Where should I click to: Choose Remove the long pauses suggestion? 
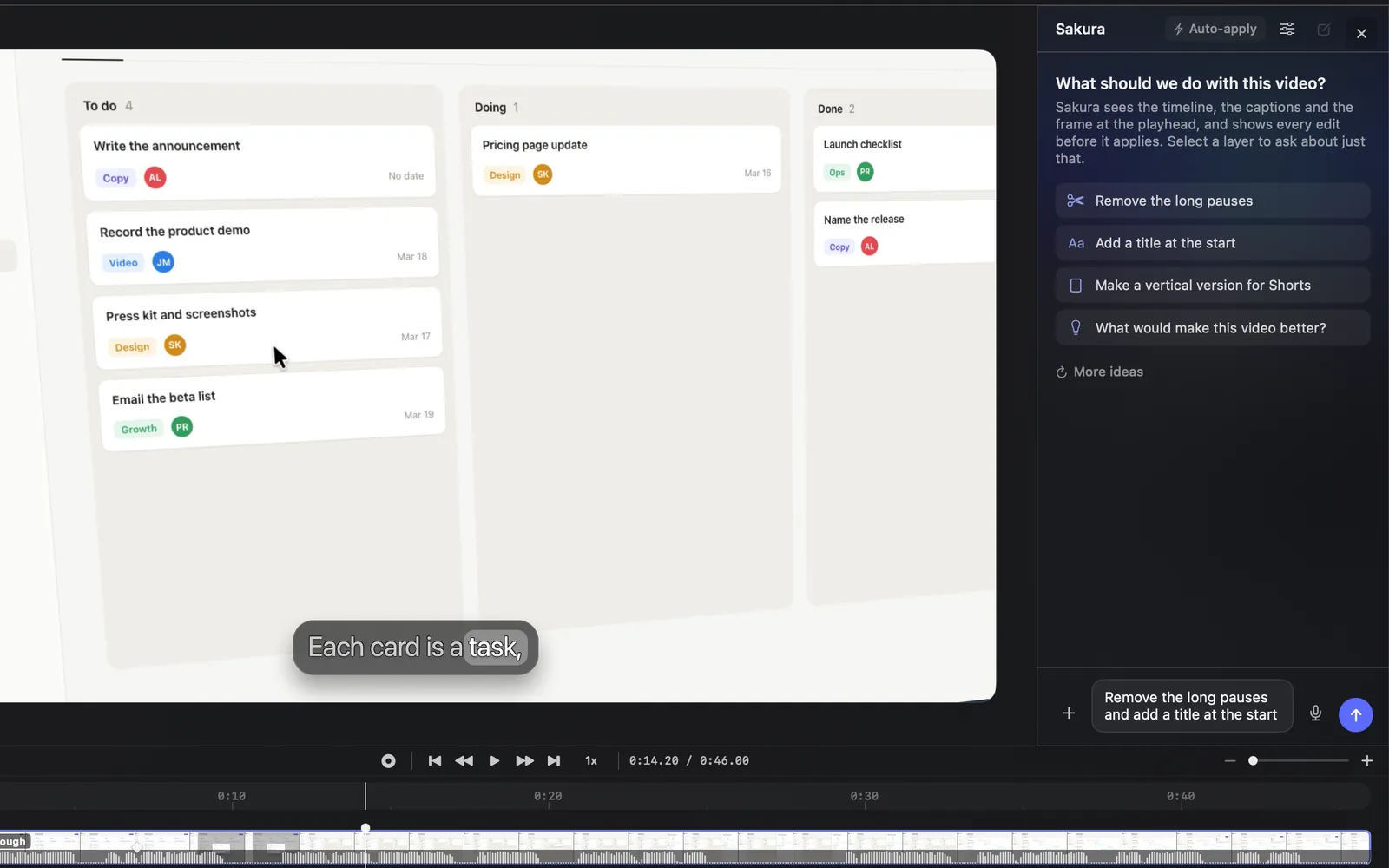(x=1213, y=201)
